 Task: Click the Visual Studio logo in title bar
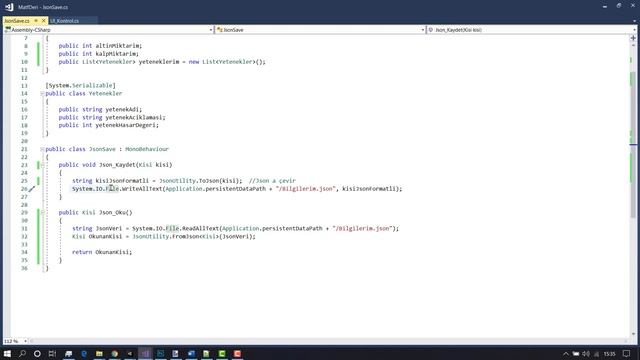(9, 7)
